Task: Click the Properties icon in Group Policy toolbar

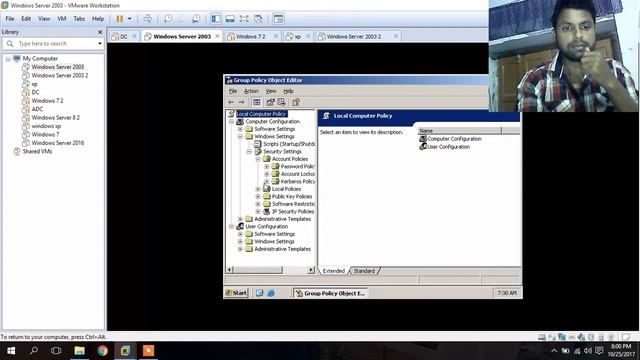Action: pyautogui.click(x=270, y=102)
